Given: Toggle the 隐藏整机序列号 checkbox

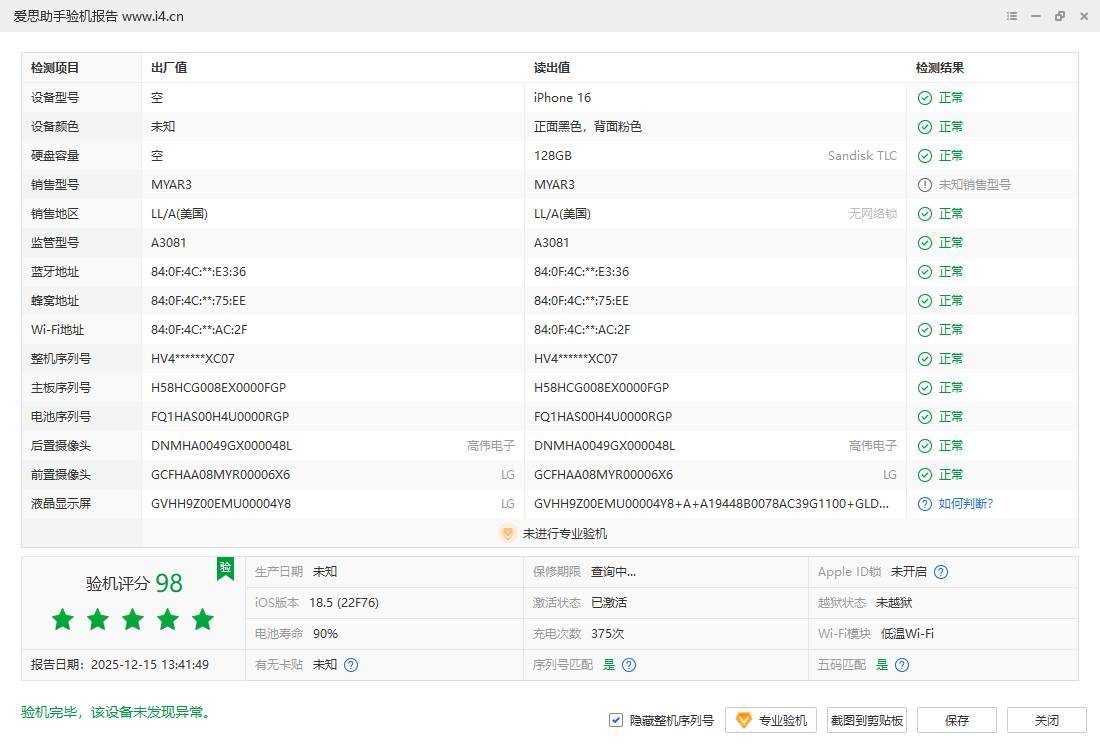Looking at the screenshot, I should pos(616,720).
